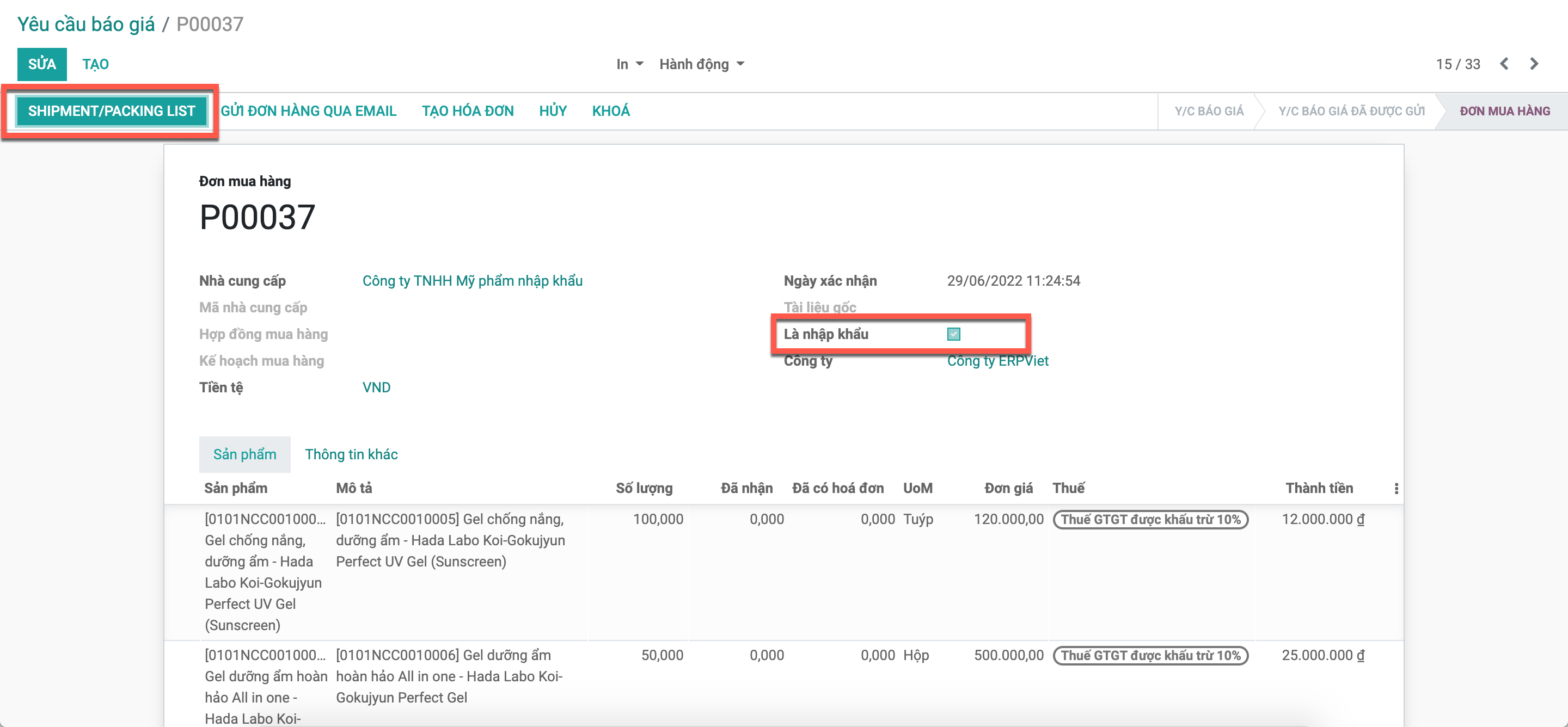The width and height of the screenshot is (1568, 727).
Task: Sort by Thành tiền column header
Action: click(1319, 489)
